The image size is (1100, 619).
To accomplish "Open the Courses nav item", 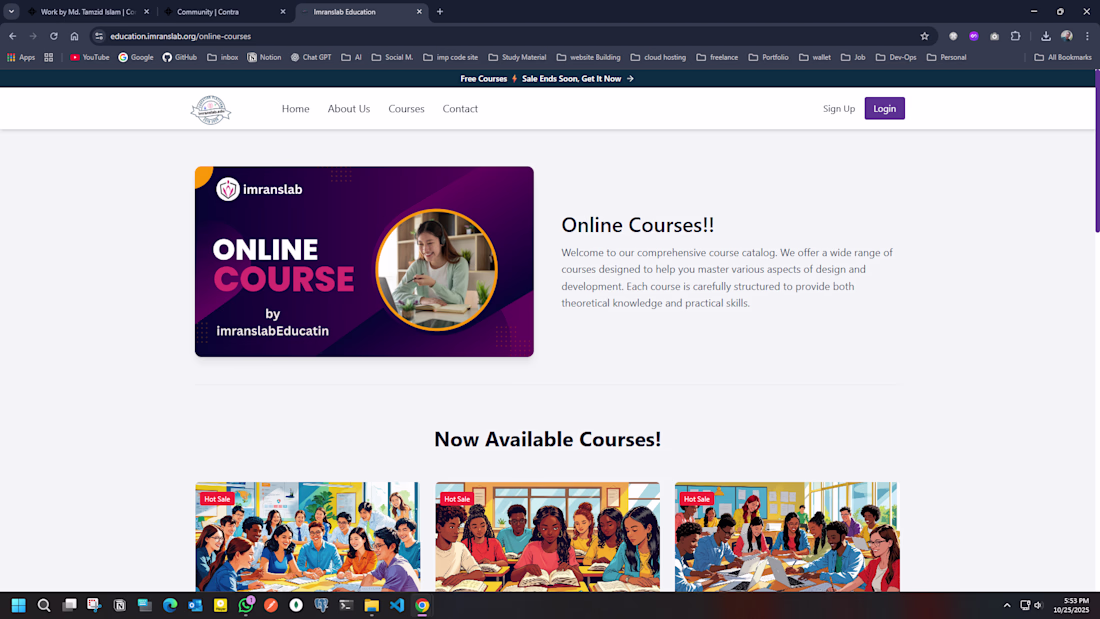I will (x=406, y=109).
